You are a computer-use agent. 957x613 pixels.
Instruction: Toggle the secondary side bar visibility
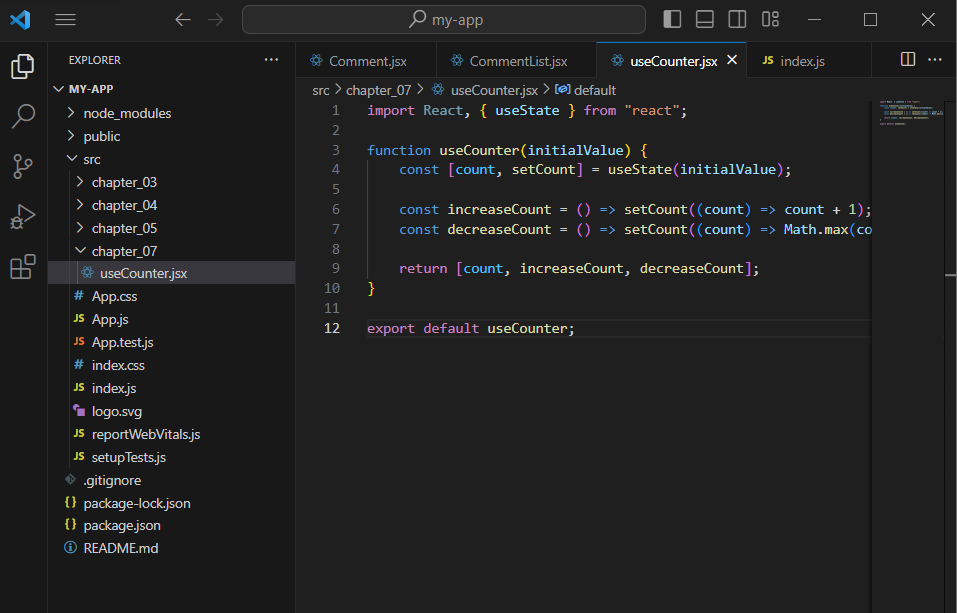pos(737,20)
